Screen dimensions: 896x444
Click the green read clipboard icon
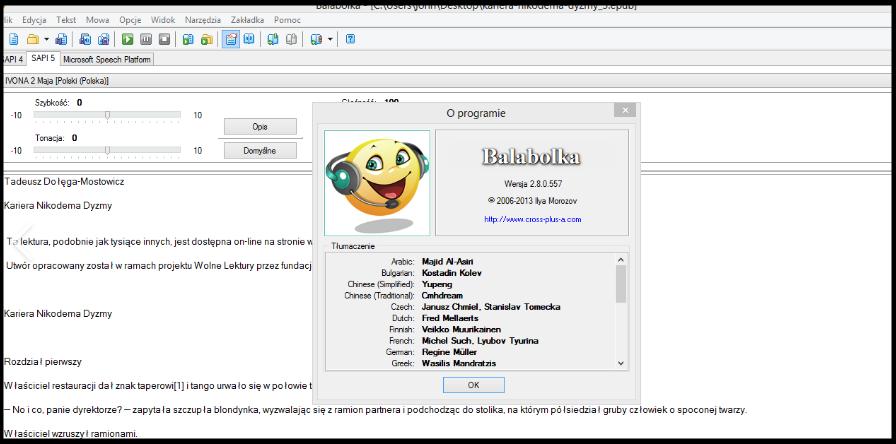(x=188, y=39)
